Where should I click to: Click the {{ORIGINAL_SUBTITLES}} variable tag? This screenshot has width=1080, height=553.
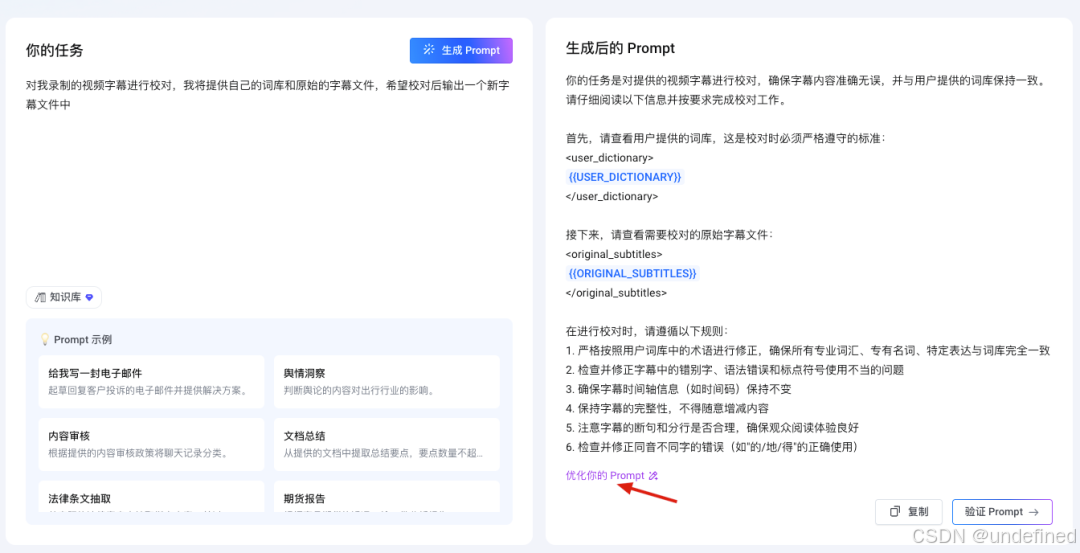point(633,273)
